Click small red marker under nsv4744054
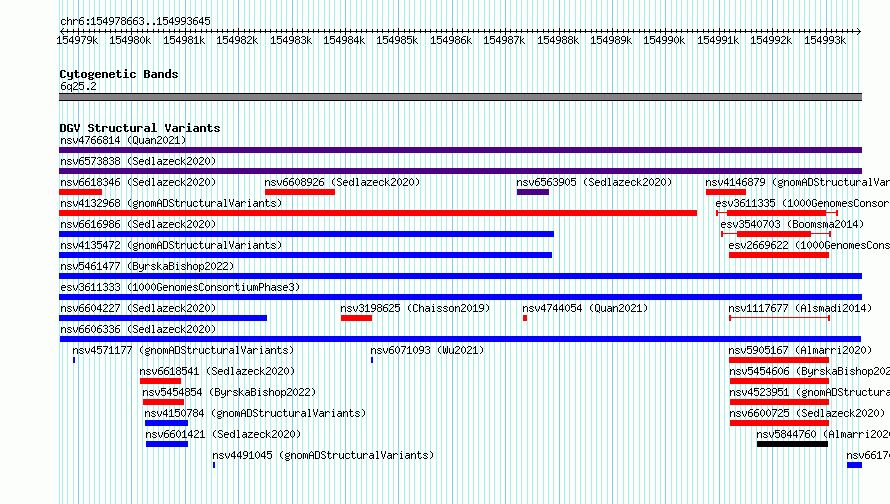 pyautogui.click(x=525, y=318)
